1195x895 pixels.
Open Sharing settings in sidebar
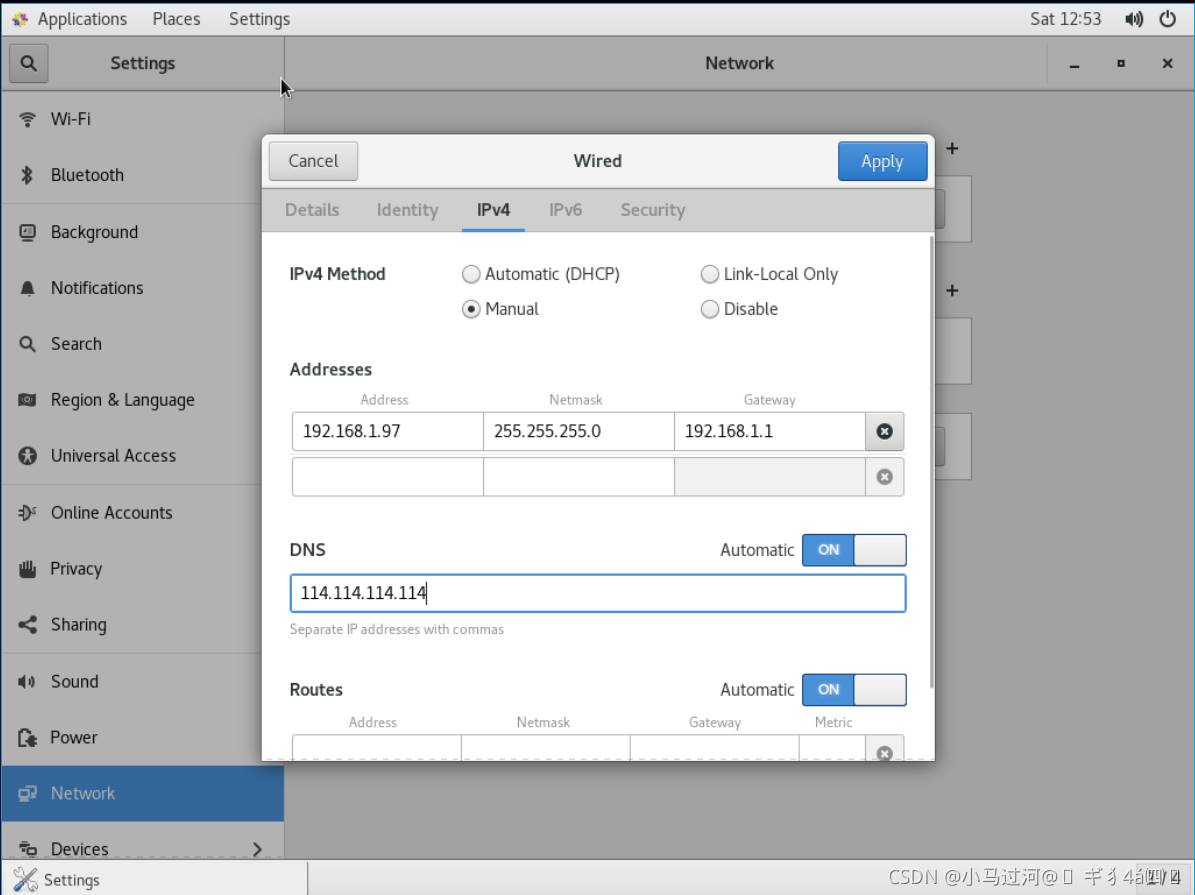click(x=78, y=625)
